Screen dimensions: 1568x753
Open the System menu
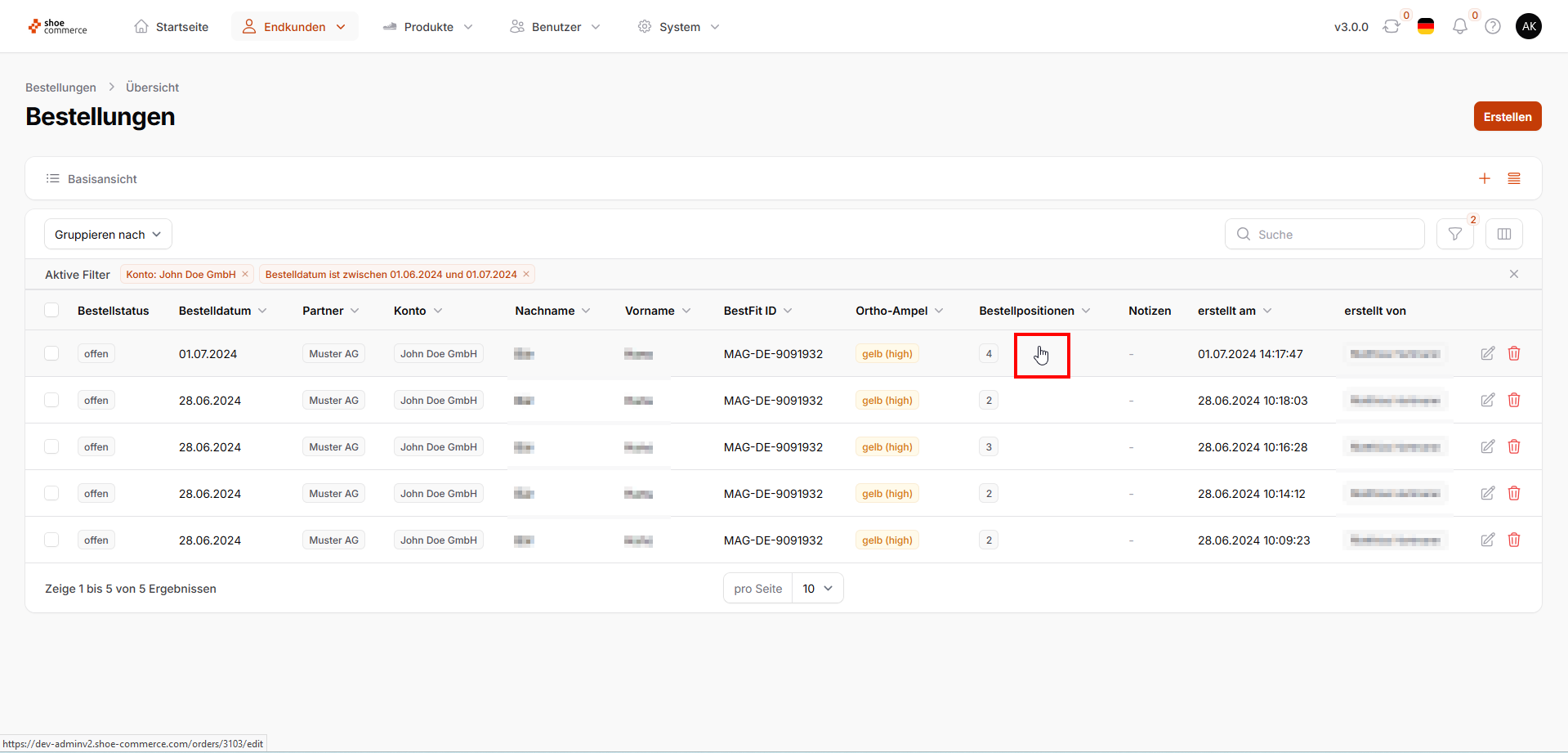[x=678, y=27]
